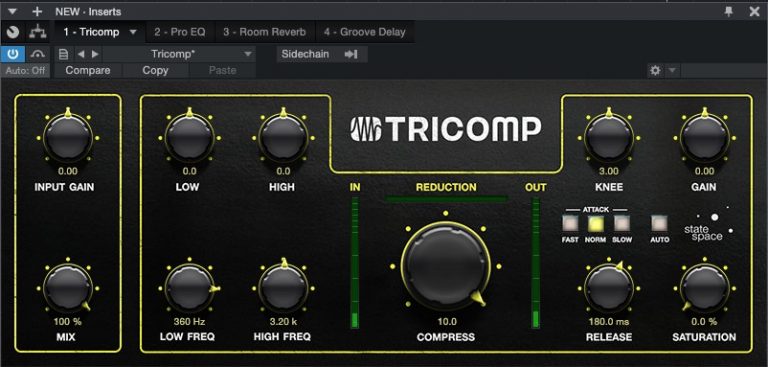The width and height of the screenshot is (768, 367).
Task: Switch to the 4 - Groove Delay tab
Action: pyautogui.click(x=364, y=32)
